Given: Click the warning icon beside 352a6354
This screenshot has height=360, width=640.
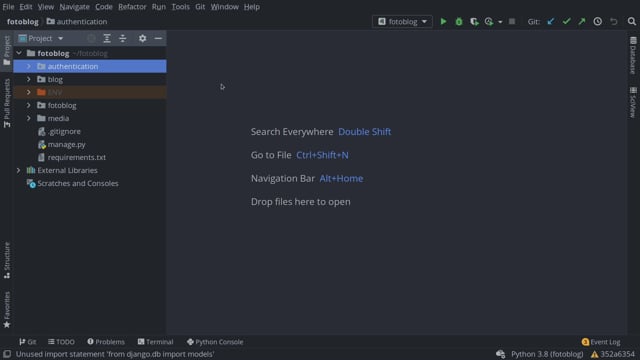Looking at the screenshot, I should [594, 354].
